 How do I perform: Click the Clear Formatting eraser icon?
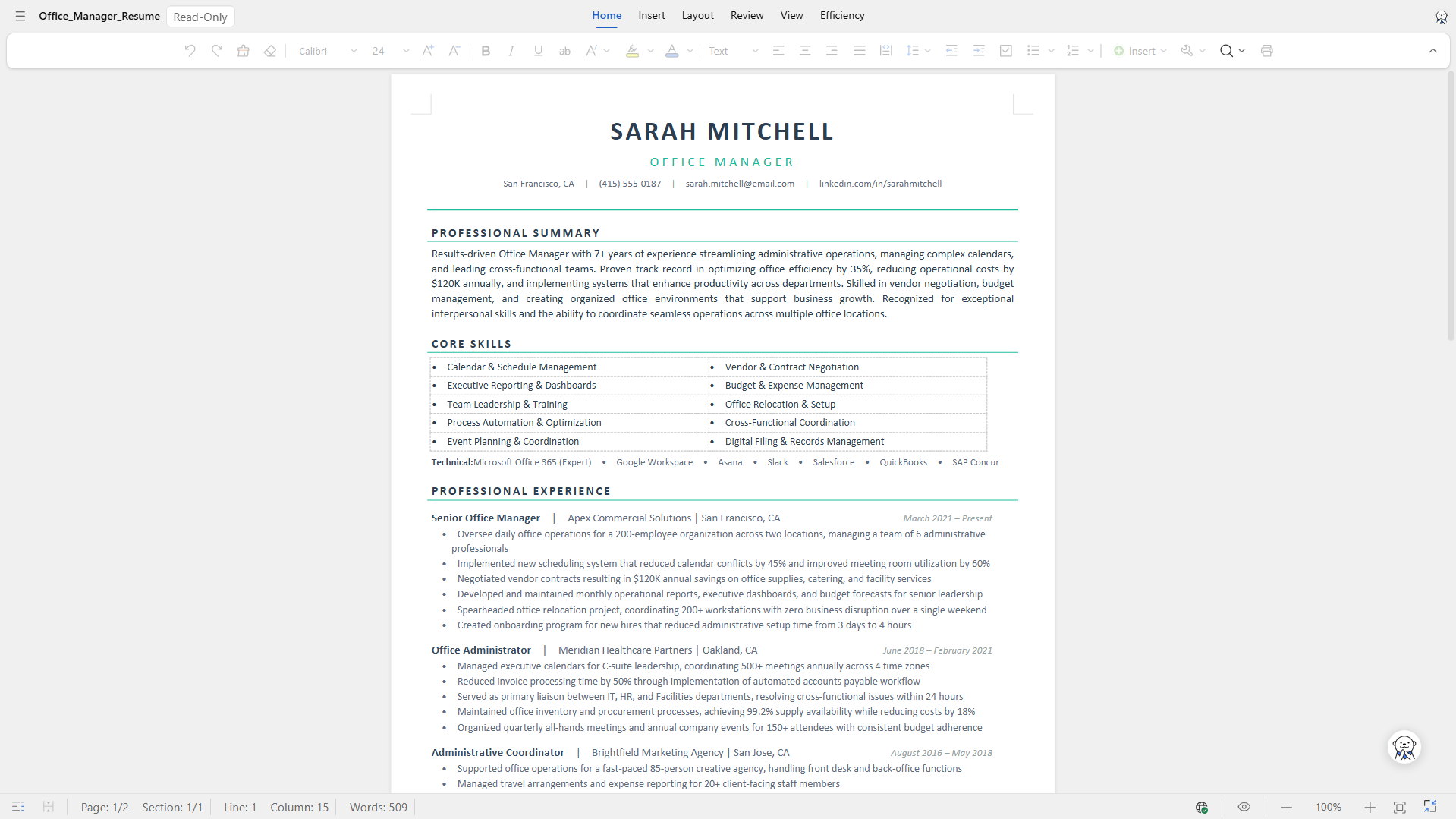click(270, 51)
